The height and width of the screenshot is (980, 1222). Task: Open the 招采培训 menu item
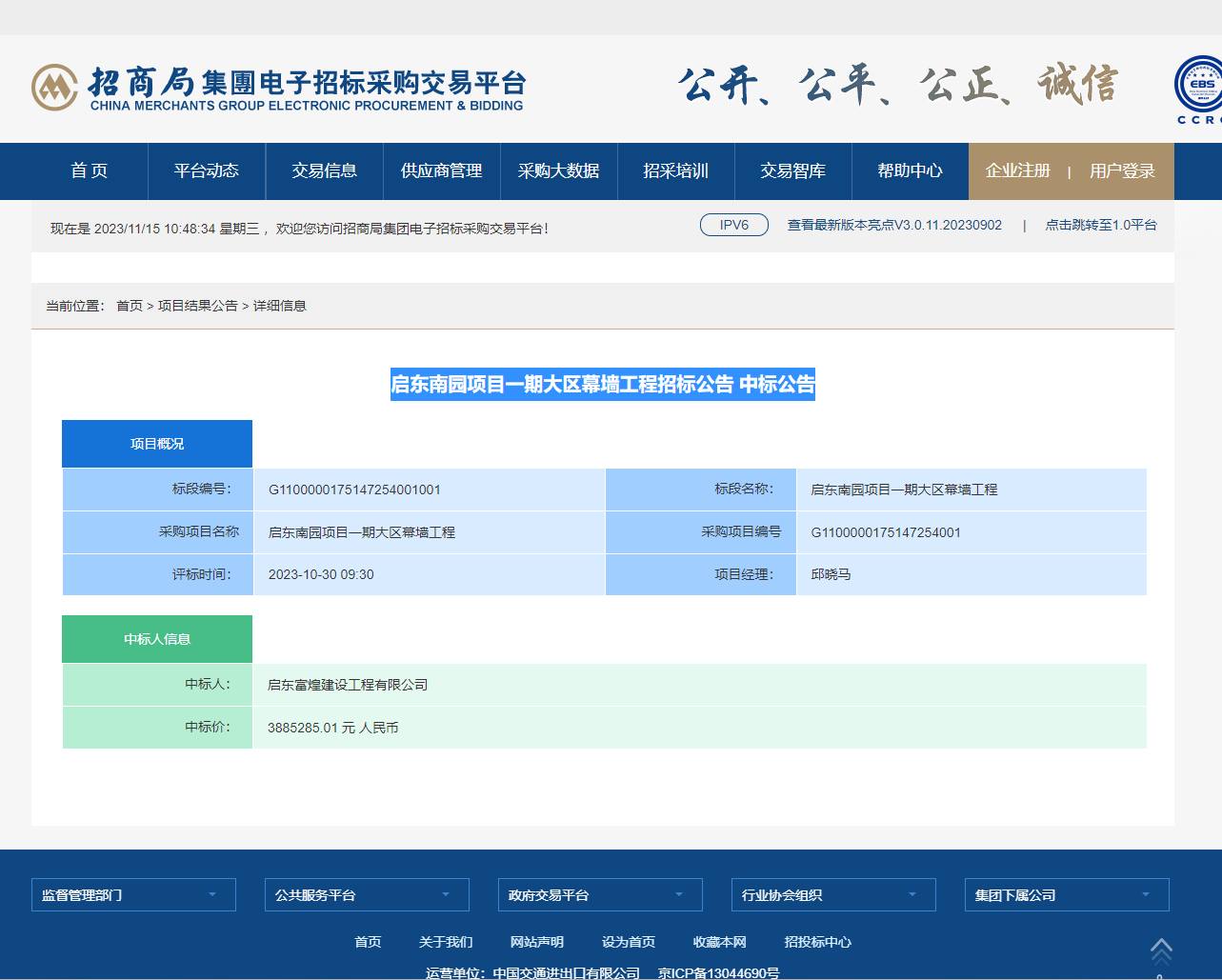click(675, 171)
